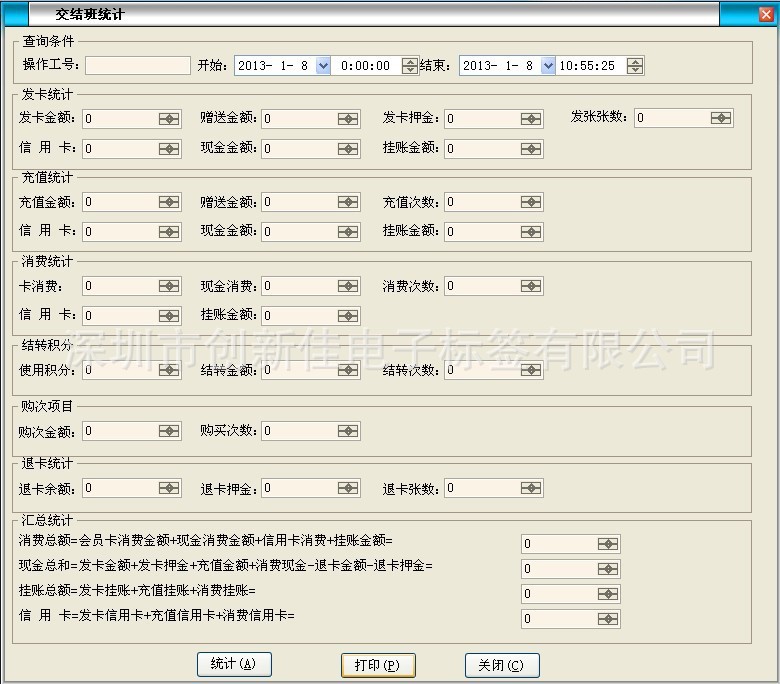780x684 pixels.
Task: Click the 购买次数 spinner icon
Action: (348, 432)
